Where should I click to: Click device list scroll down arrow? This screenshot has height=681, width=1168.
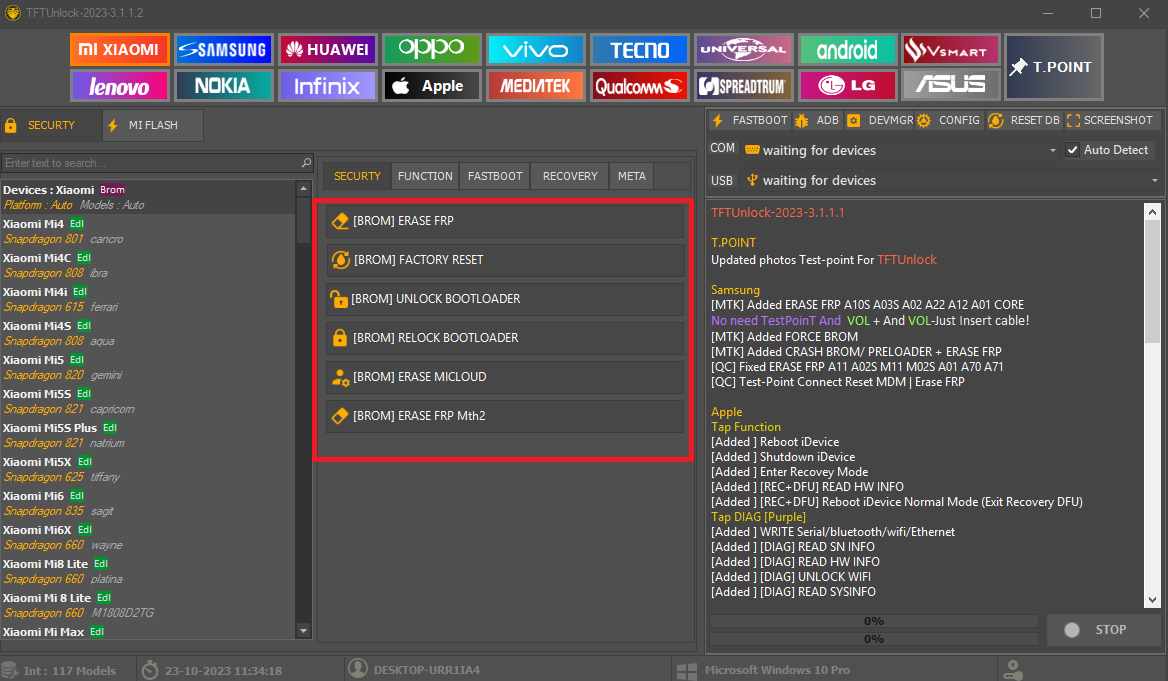pos(303,631)
